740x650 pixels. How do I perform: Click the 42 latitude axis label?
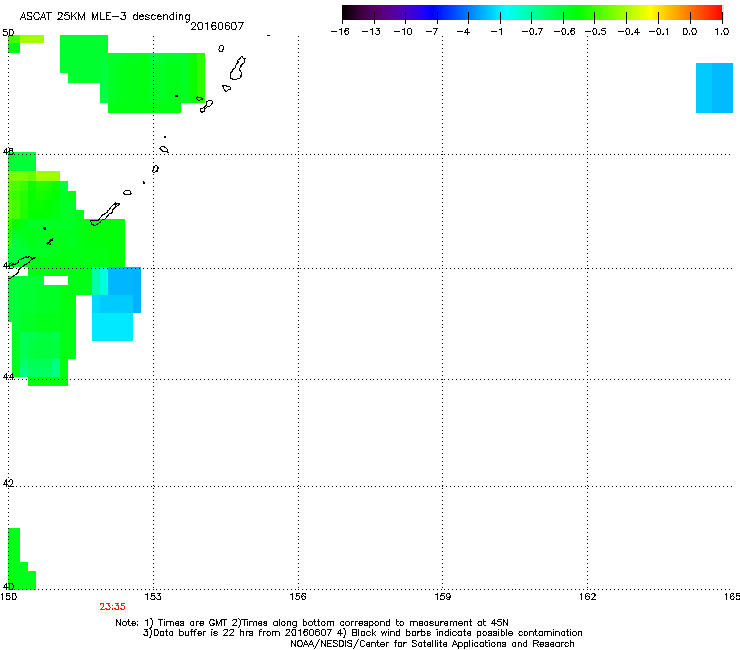tap(8, 483)
